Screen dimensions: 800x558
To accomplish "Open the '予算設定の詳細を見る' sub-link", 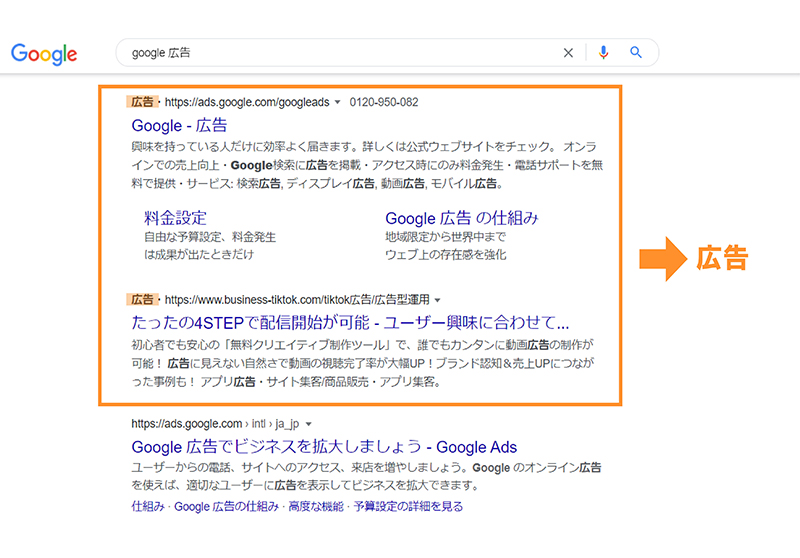I will click(x=408, y=506).
